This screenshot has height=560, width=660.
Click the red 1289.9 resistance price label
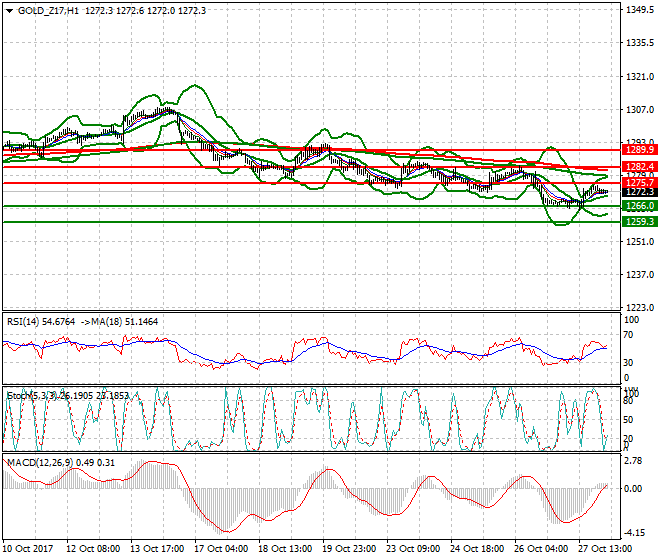(639, 150)
